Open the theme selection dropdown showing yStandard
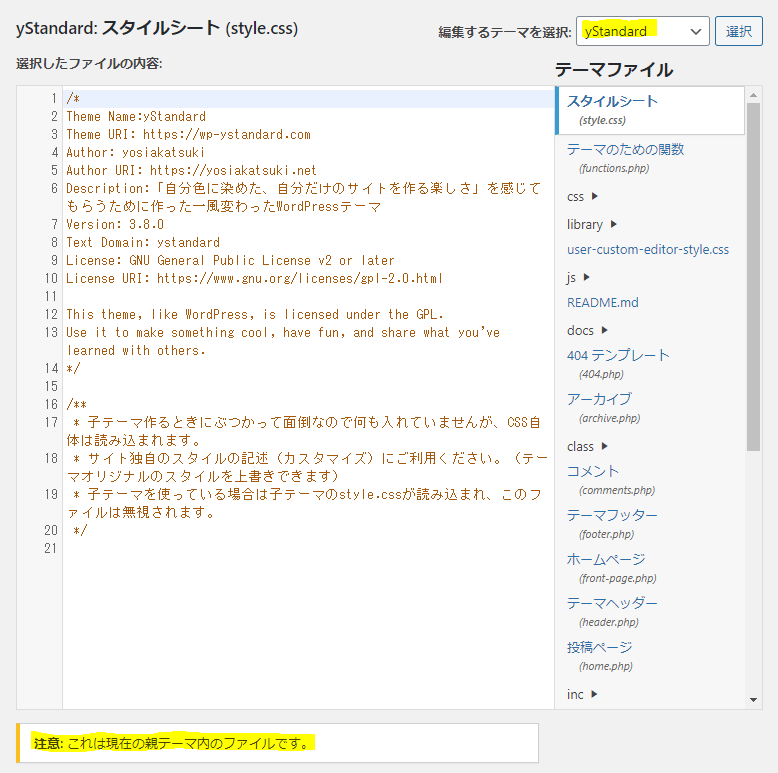The image size is (778, 773). click(x=643, y=31)
